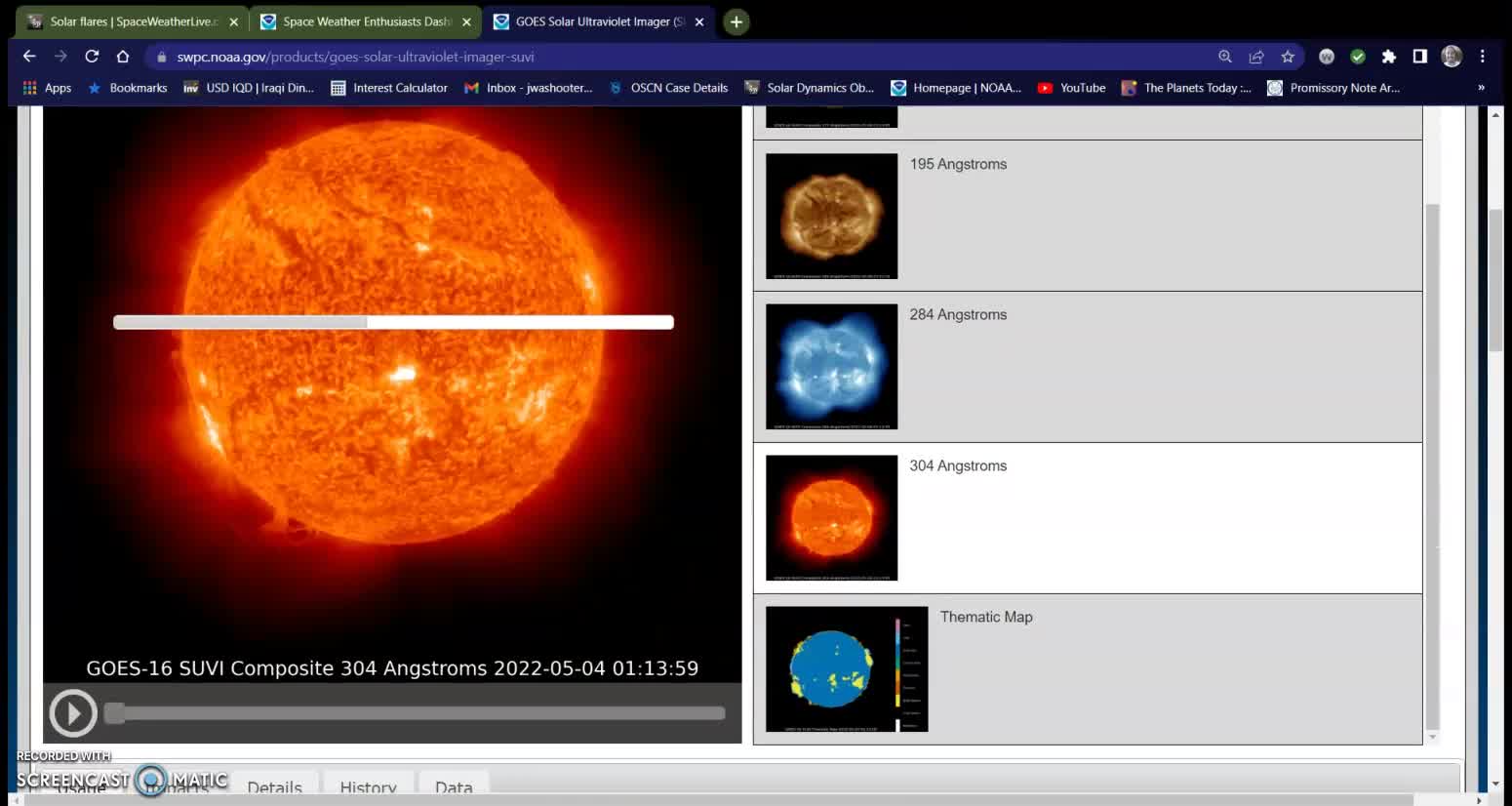1512x806 pixels.
Task: Click the animation slider handle
Action: point(114,713)
